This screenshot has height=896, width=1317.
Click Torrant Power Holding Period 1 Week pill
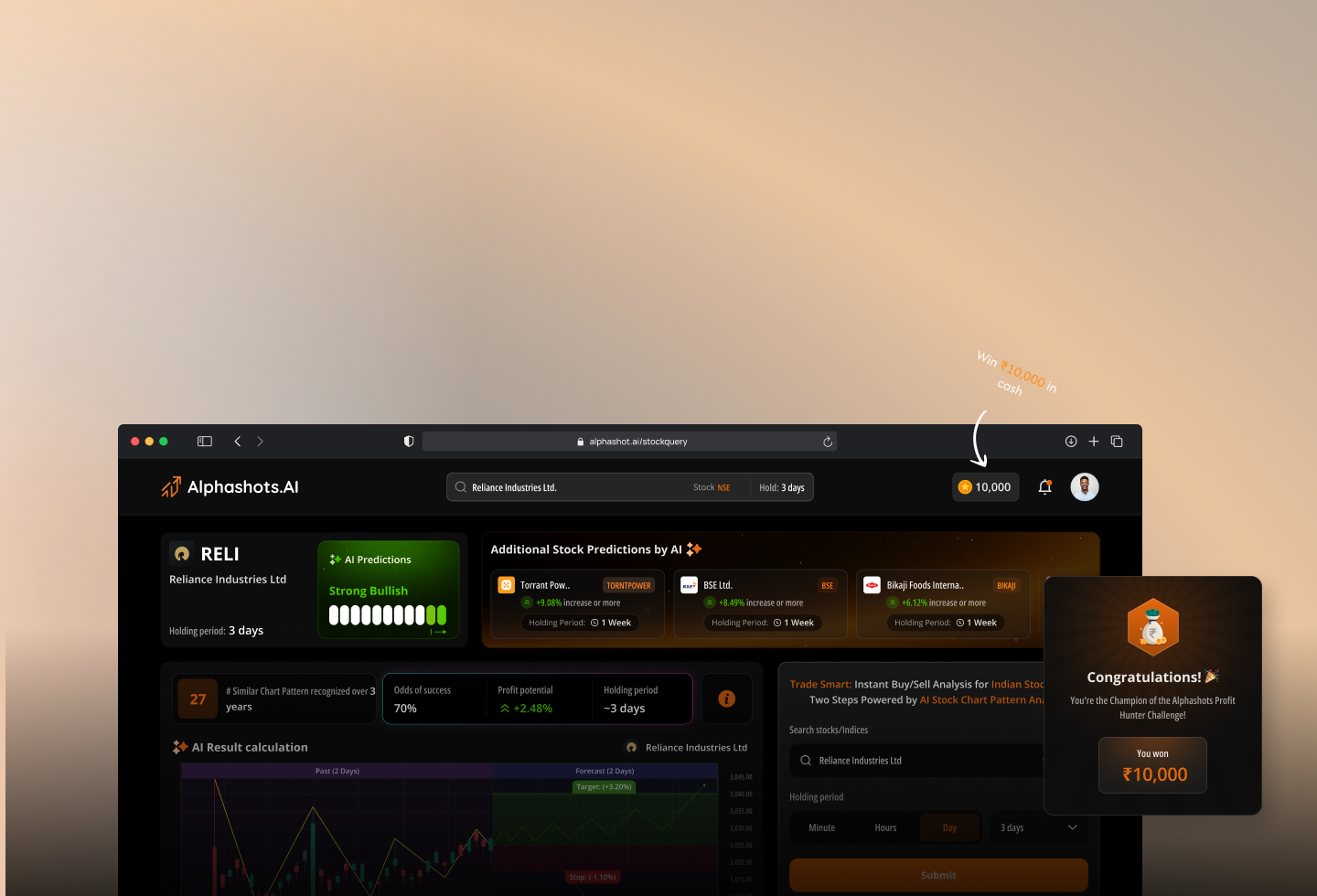[x=580, y=623]
